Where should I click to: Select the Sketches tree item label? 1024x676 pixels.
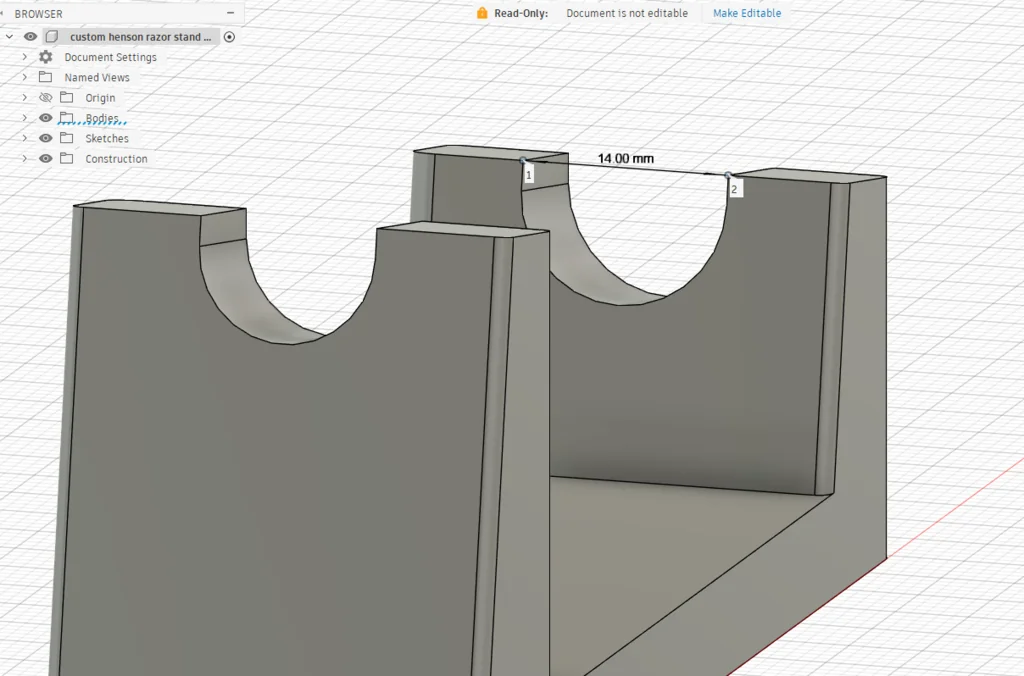pyautogui.click(x=106, y=138)
